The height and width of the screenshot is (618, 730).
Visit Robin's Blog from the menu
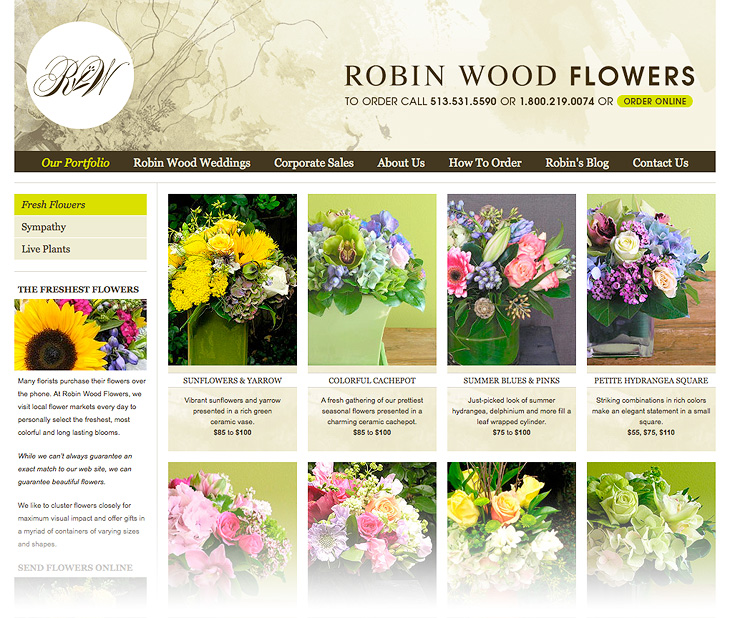point(577,162)
